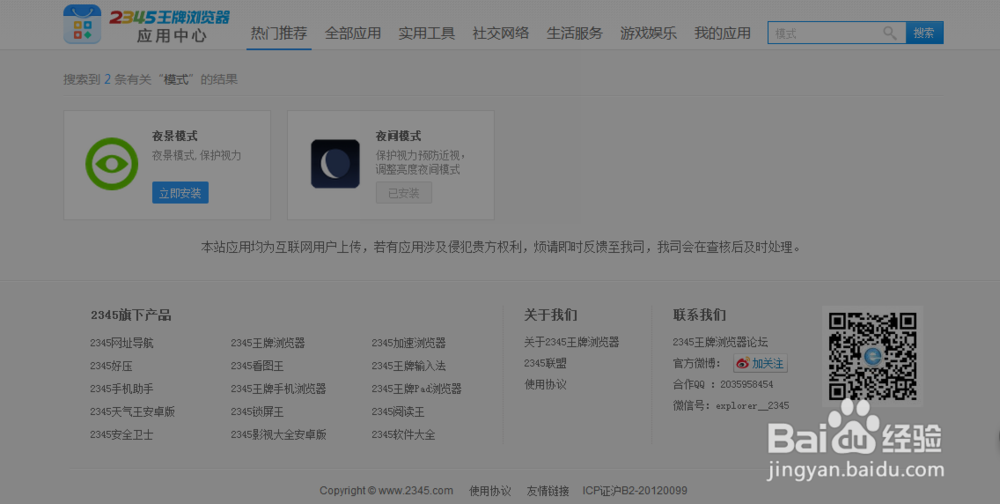Click the magnifier icon in search box
This screenshot has height=504, width=1000.
[x=890, y=33]
